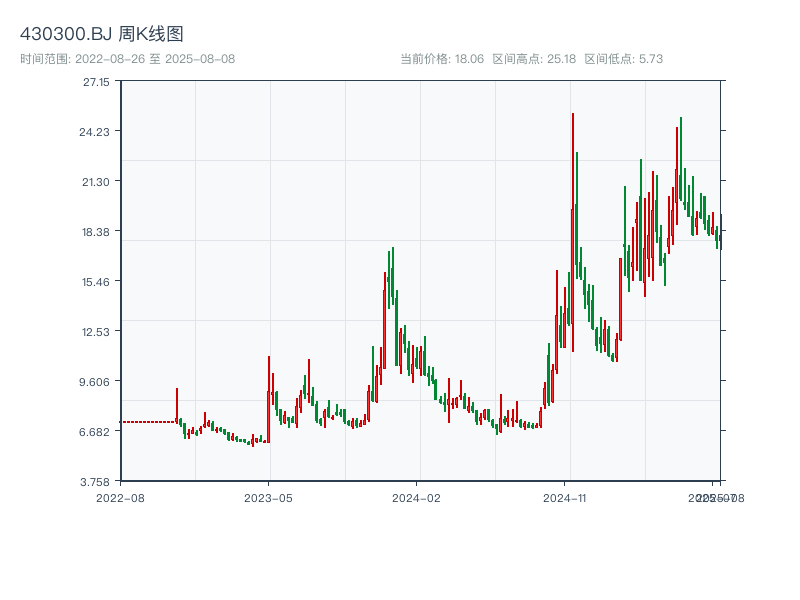Click the y-axis value 21.30
This screenshot has width=800, height=600.
coord(96,182)
